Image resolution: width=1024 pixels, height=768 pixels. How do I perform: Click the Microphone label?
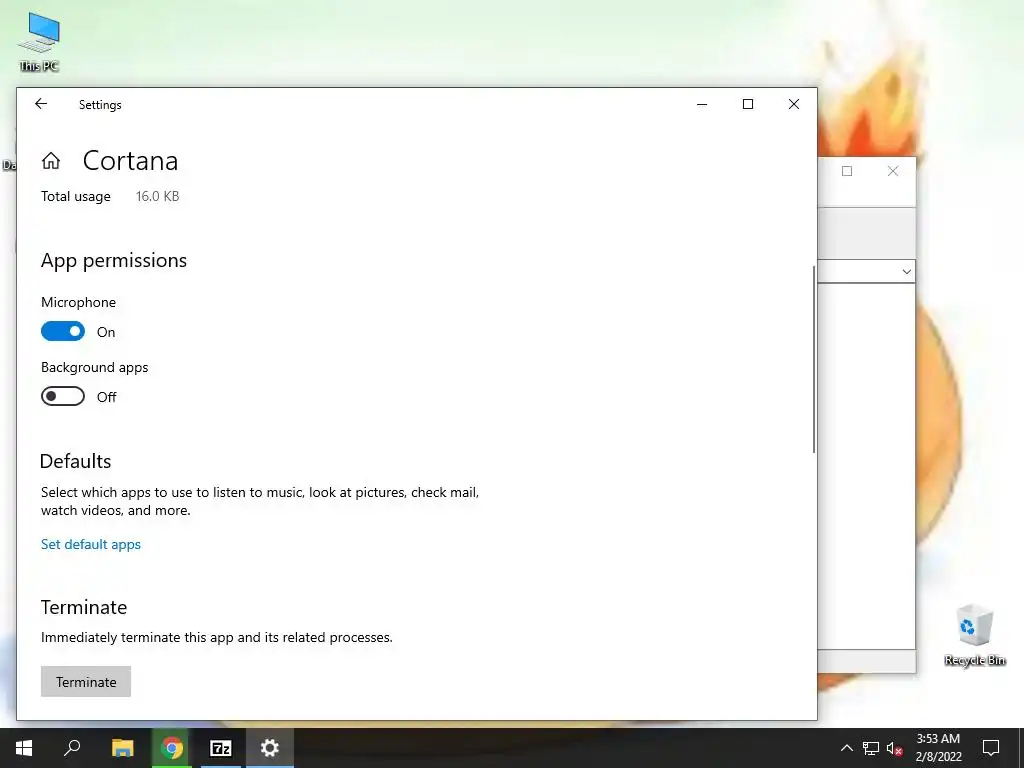pos(78,302)
